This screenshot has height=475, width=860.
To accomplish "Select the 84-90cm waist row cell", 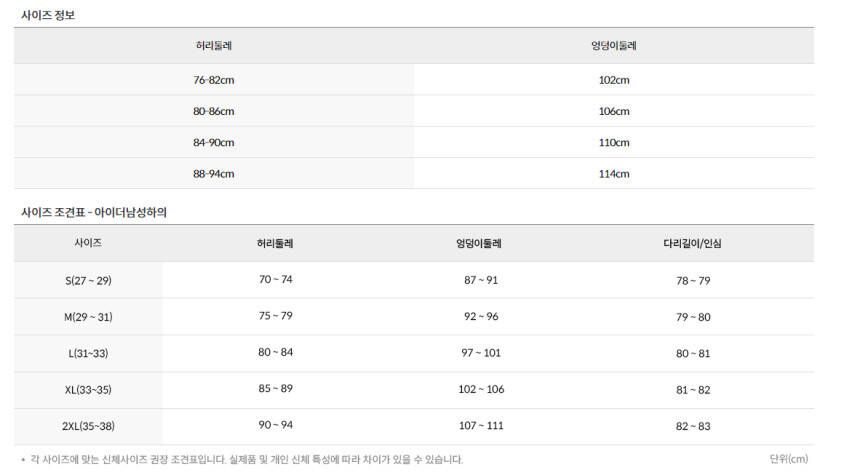I will click(x=214, y=142).
